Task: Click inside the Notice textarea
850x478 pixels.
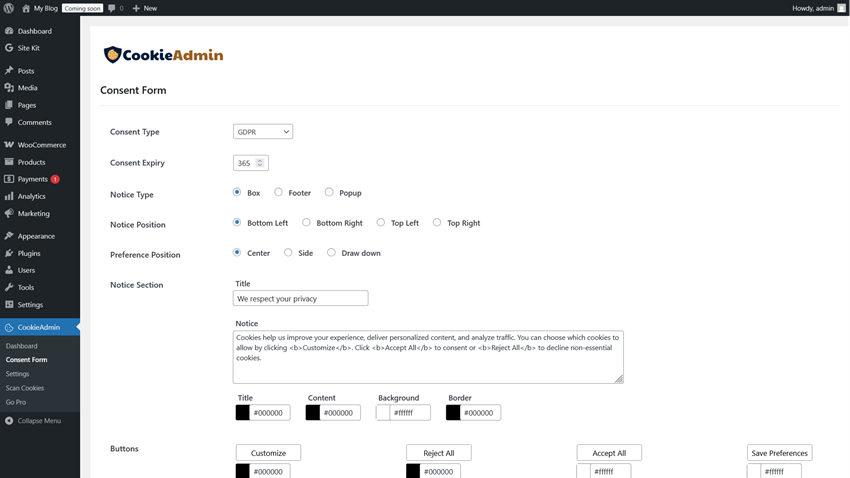Action: click(x=428, y=357)
